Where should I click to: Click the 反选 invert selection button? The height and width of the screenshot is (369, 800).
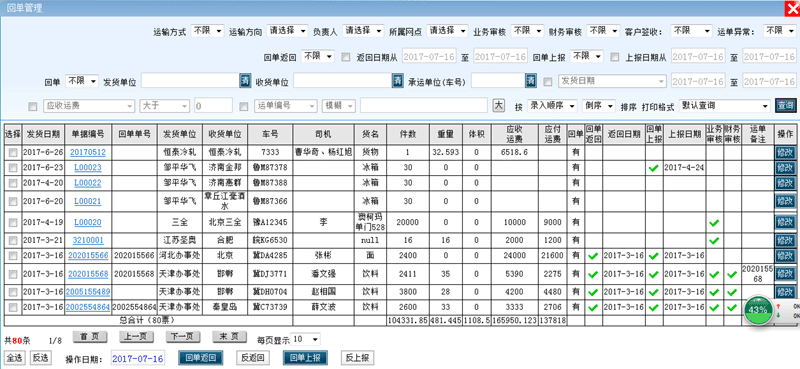click(x=40, y=358)
